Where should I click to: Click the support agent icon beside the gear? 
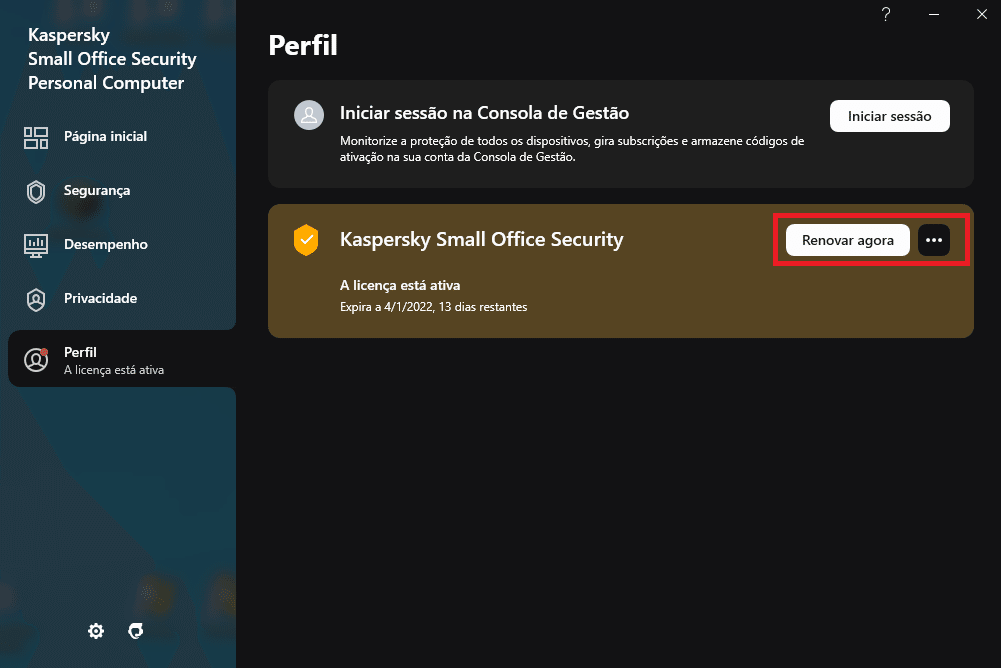coord(136,631)
